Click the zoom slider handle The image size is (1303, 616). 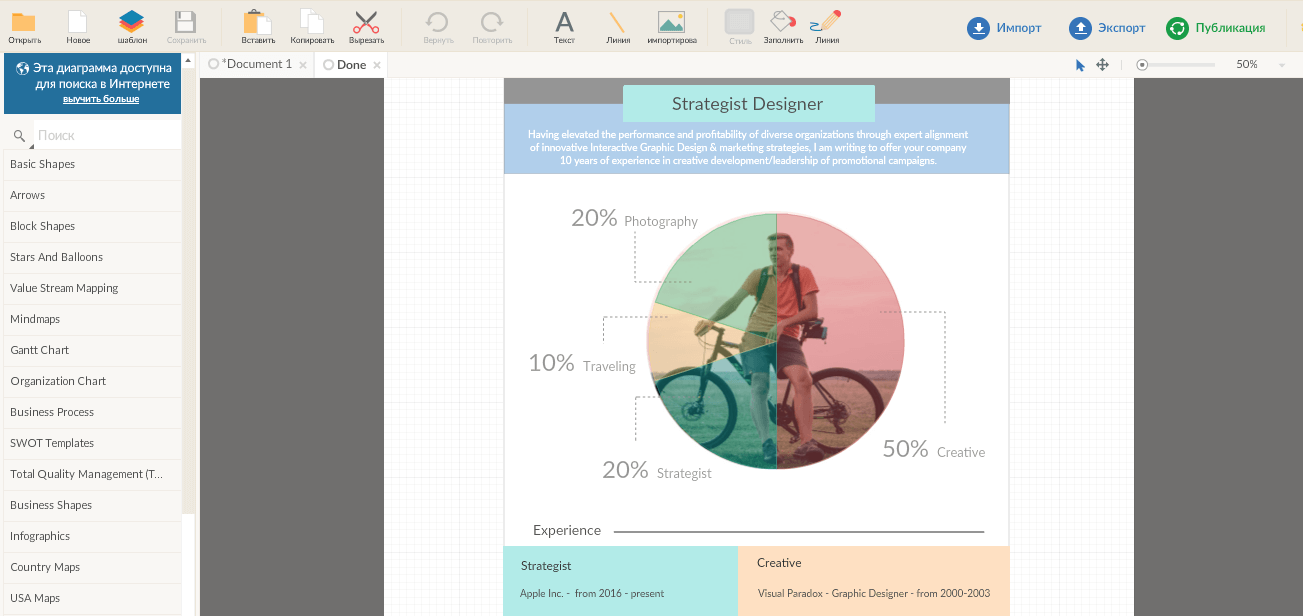click(1142, 65)
